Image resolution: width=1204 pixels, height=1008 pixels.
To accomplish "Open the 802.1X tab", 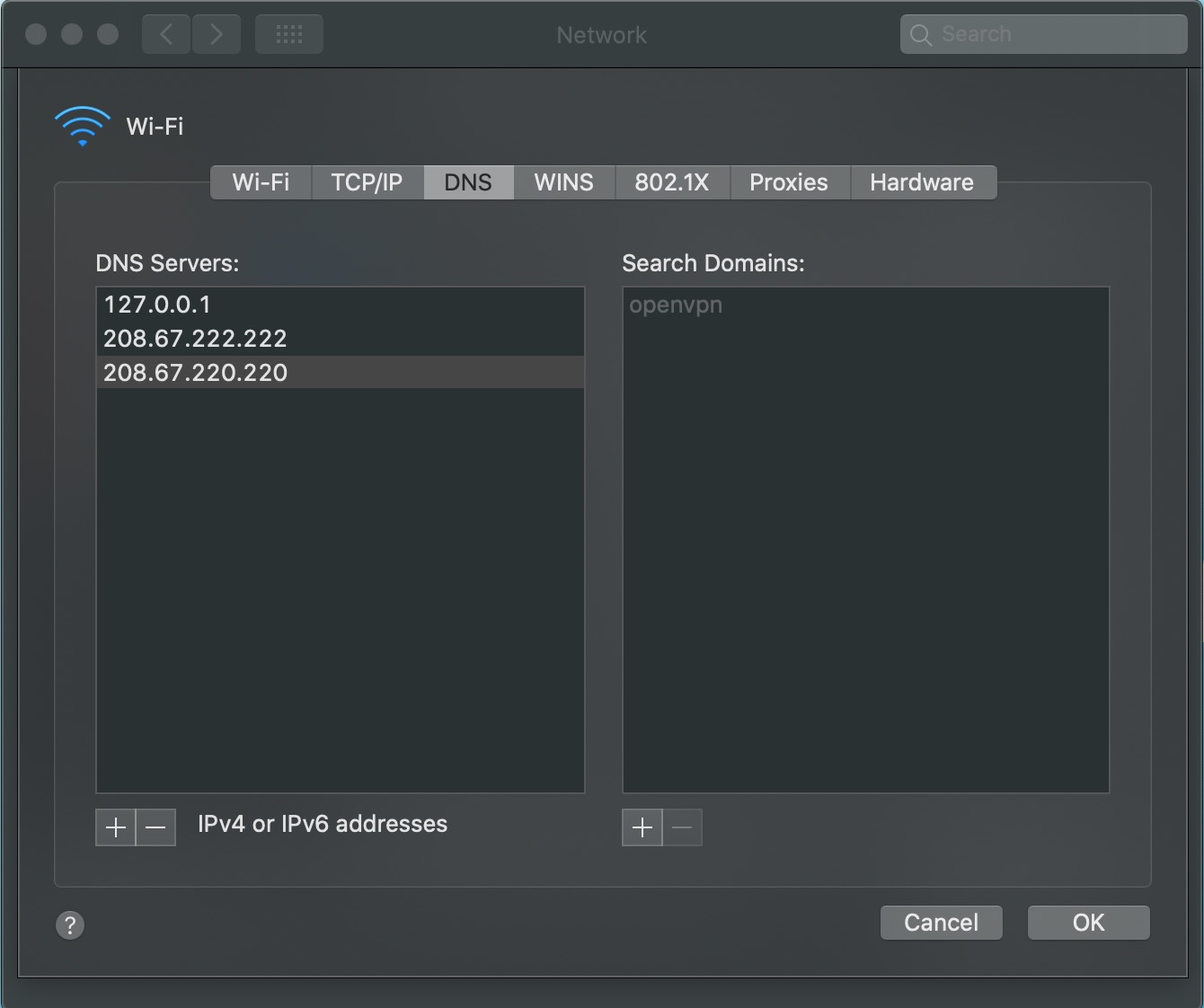I will (672, 182).
